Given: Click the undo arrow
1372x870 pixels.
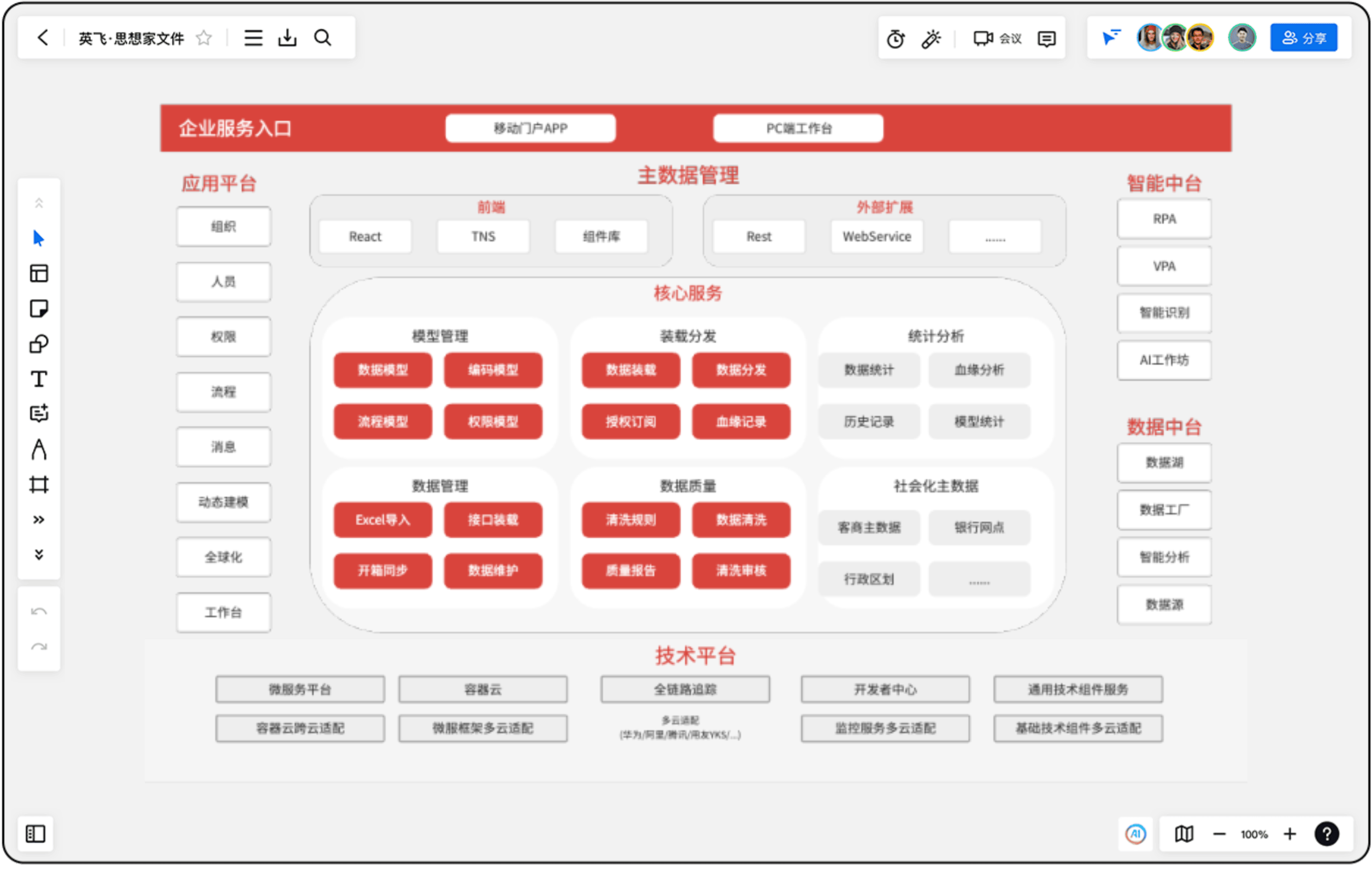Looking at the screenshot, I should pos(39,612).
